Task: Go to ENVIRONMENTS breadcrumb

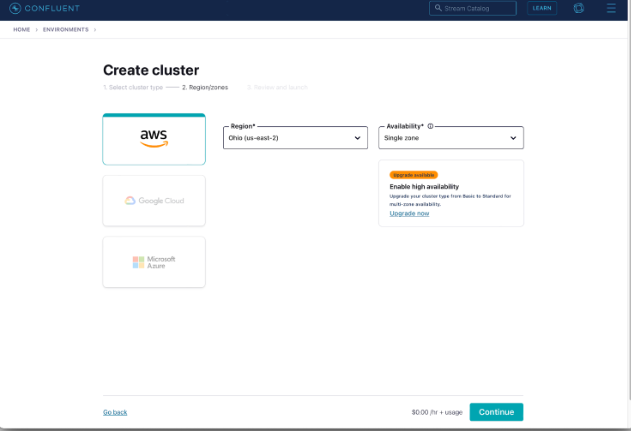Action: pos(66,29)
